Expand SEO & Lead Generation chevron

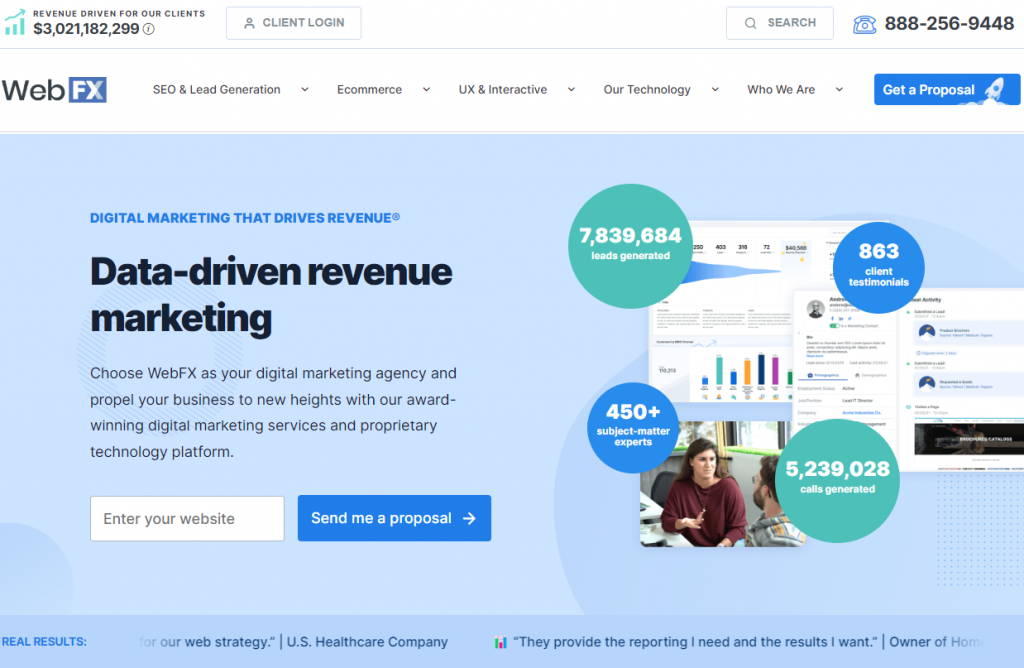[x=305, y=89]
